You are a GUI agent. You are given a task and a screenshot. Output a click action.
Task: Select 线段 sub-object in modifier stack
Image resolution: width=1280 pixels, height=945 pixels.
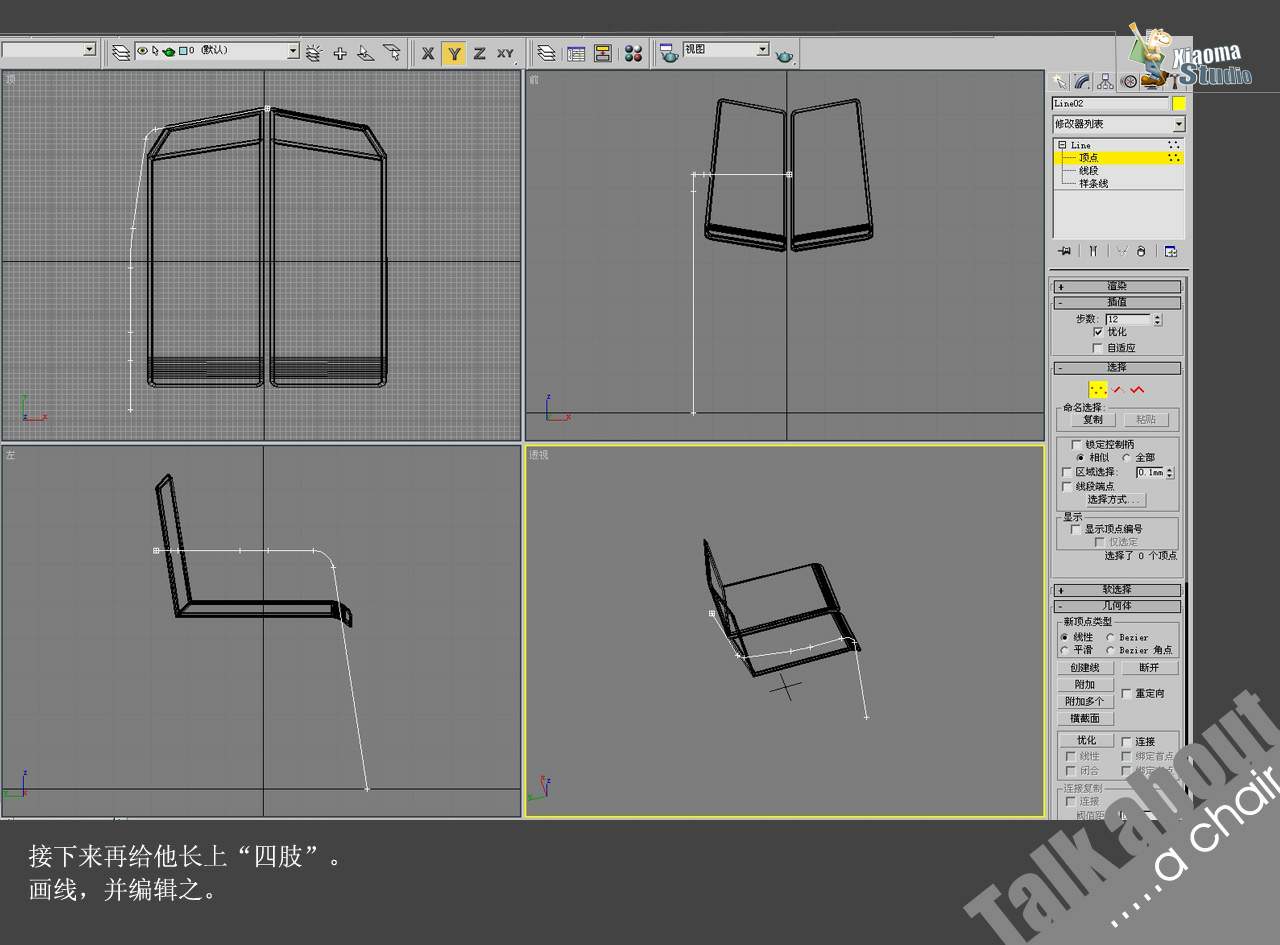tap(1088, 171)
